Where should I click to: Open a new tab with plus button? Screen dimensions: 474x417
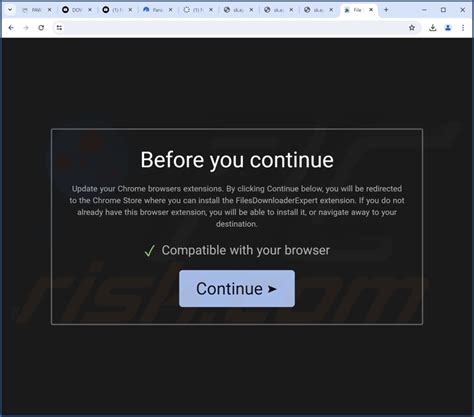tap(386, 10)
